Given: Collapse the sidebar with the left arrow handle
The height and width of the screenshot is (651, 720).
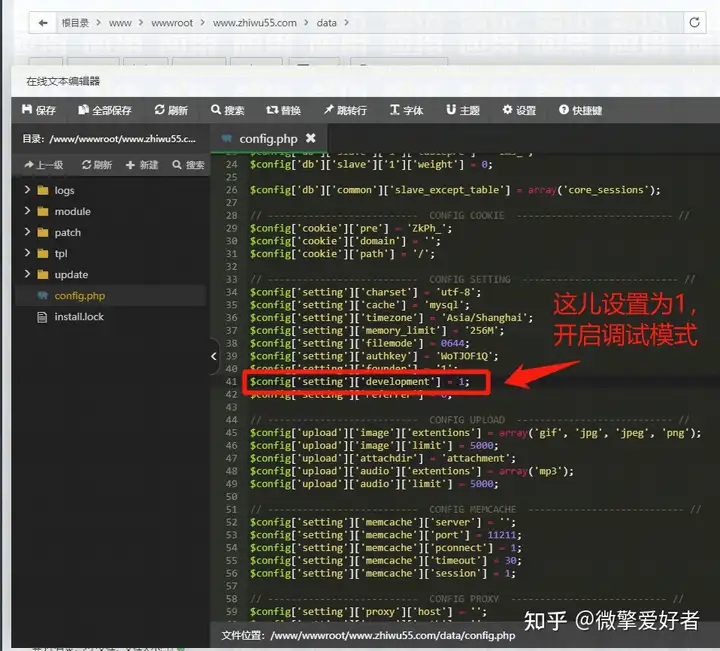Looking at the screenshot, I should pyautogui.click(x=214, y=356).
